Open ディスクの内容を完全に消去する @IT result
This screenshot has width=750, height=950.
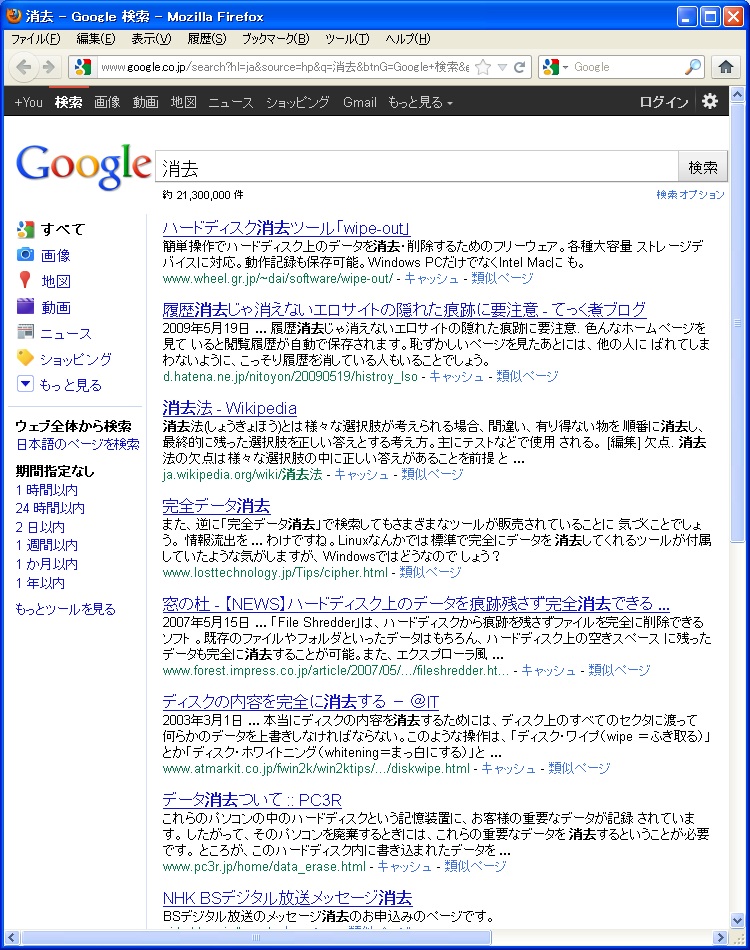300,702
